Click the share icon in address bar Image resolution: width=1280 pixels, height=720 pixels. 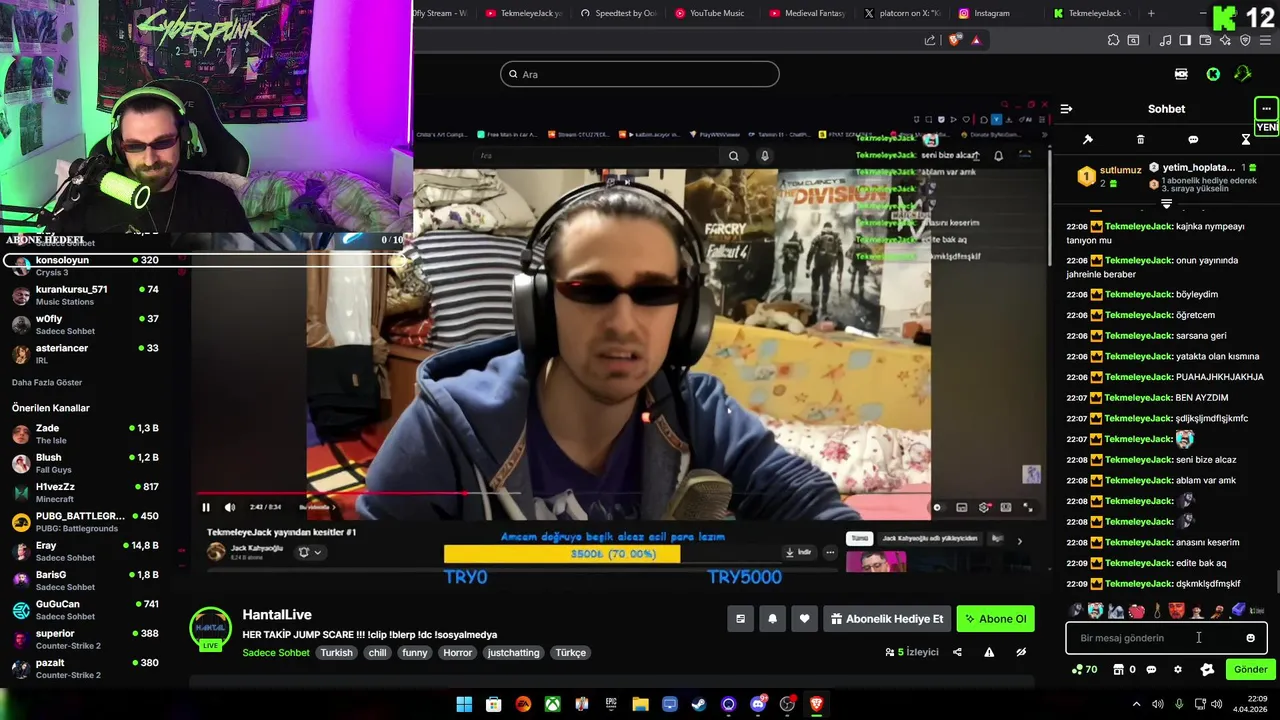[x=930, y=40]
